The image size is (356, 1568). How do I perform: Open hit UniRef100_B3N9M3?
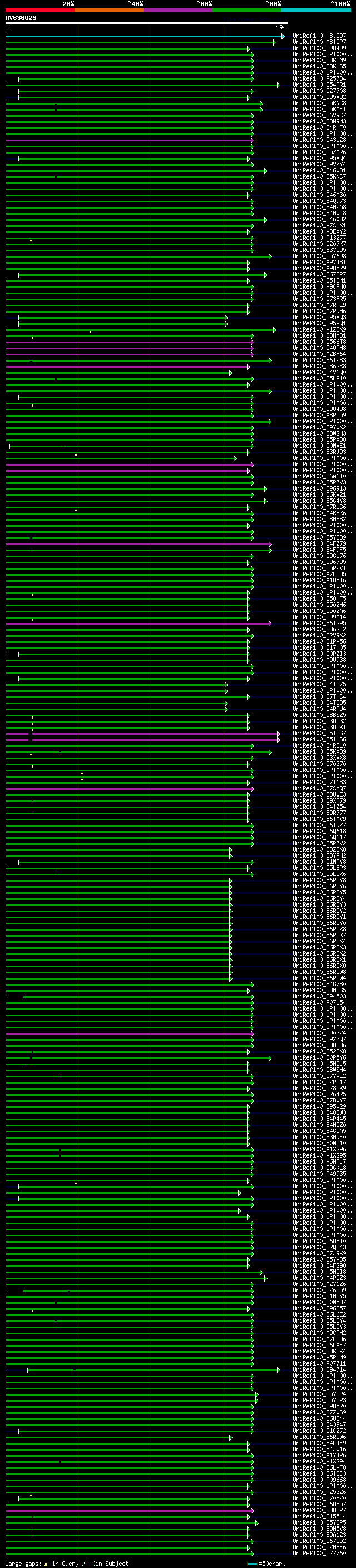coord(319,121)
